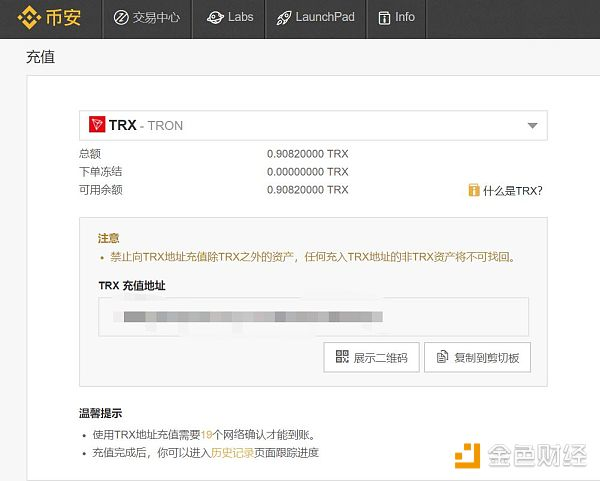Click the 充值 page heading
Viewport: 600px width, 481px height.
click(x=41, y=57)
